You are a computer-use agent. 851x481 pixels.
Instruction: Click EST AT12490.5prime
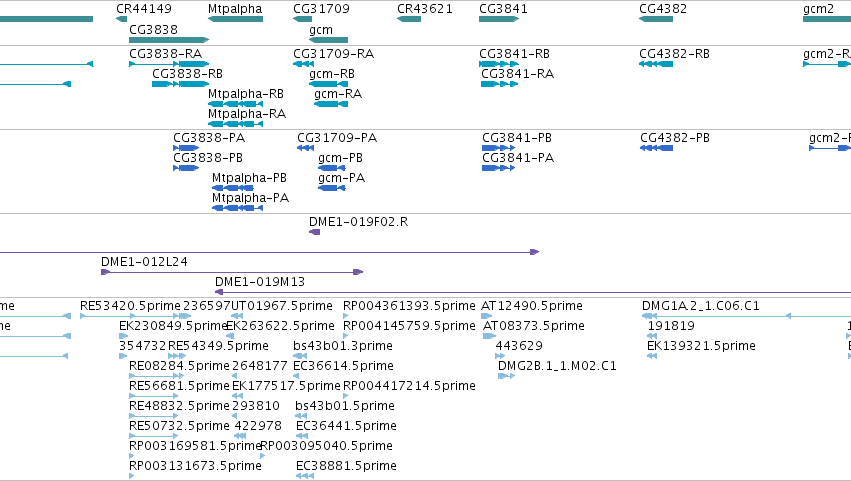pos(532,306)
